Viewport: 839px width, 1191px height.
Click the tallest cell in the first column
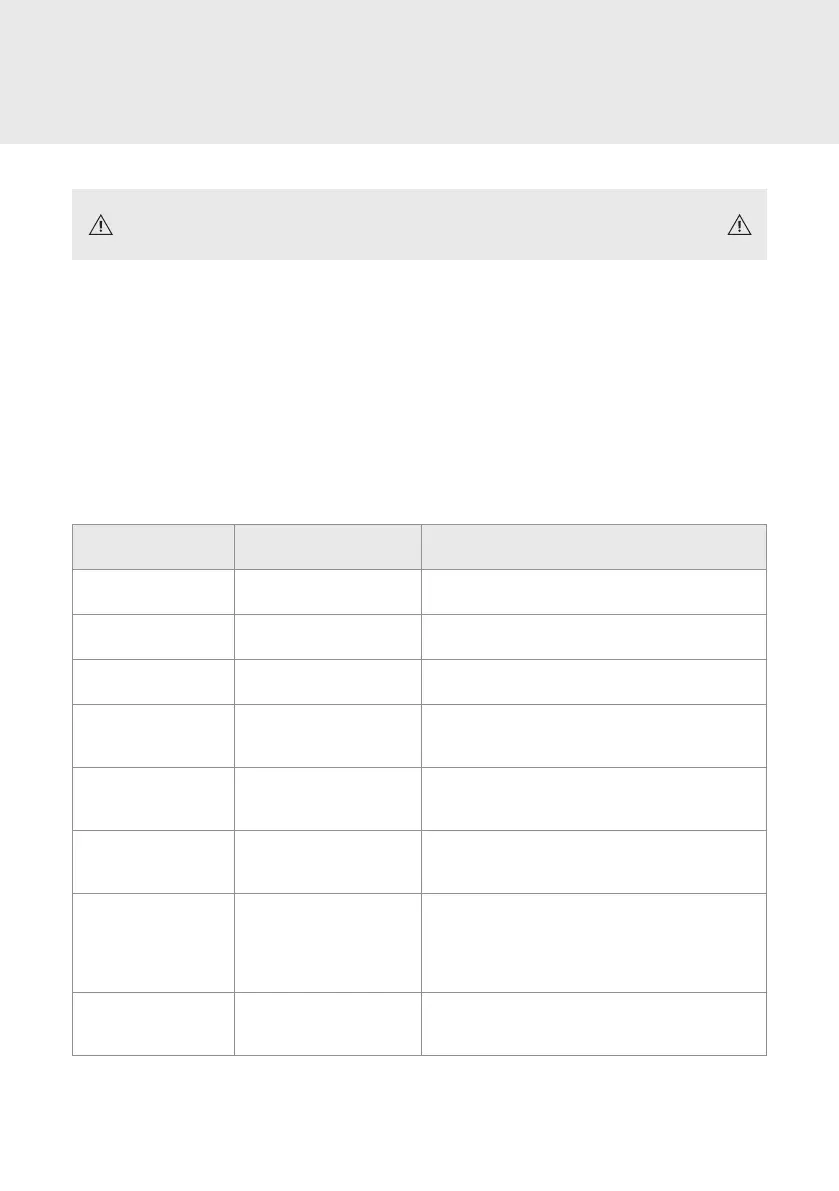[x=153, y=942]
